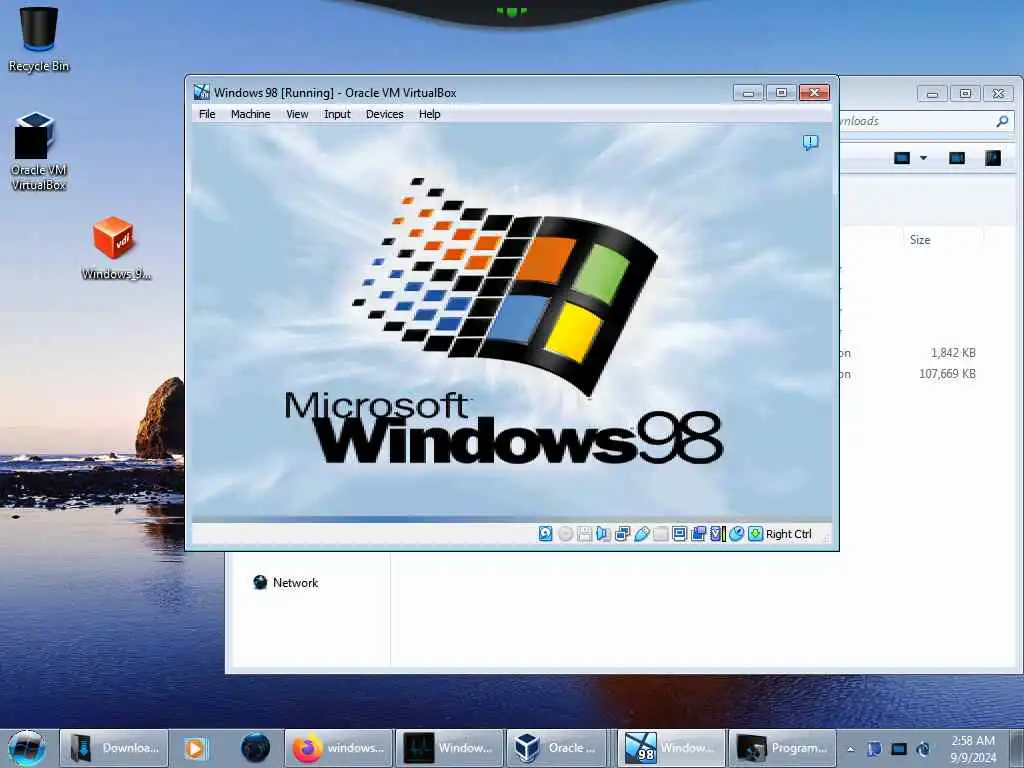Select the Recycle Bin desktop icon
The height and width of the screenshot is (768, 1024).
point(39,39)
